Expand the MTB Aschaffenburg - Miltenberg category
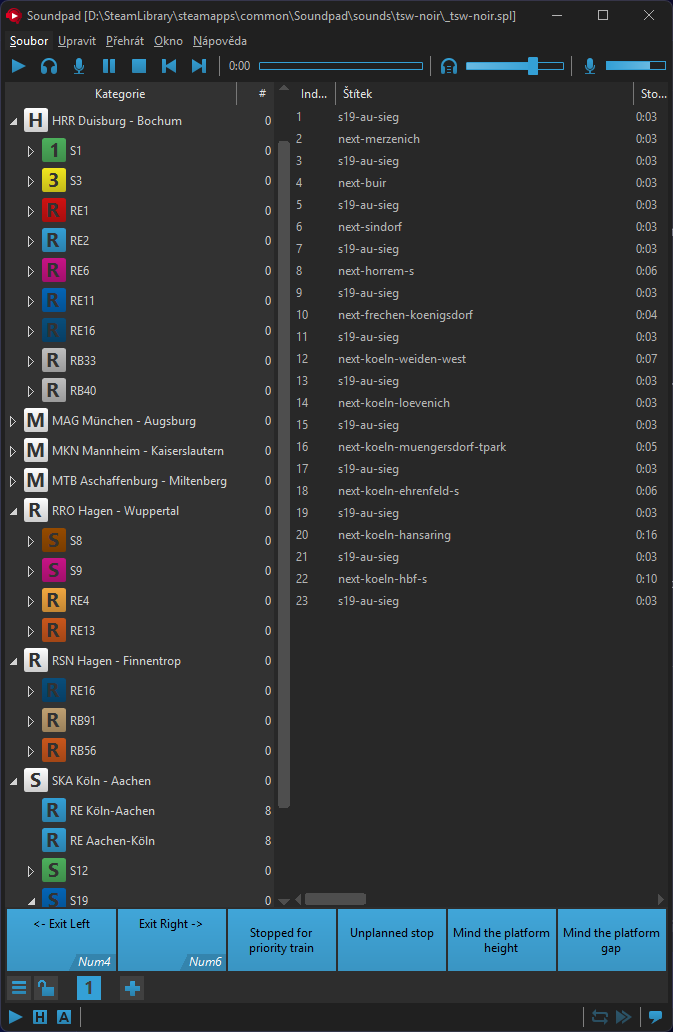673x1032 pixels. [12, 481]
